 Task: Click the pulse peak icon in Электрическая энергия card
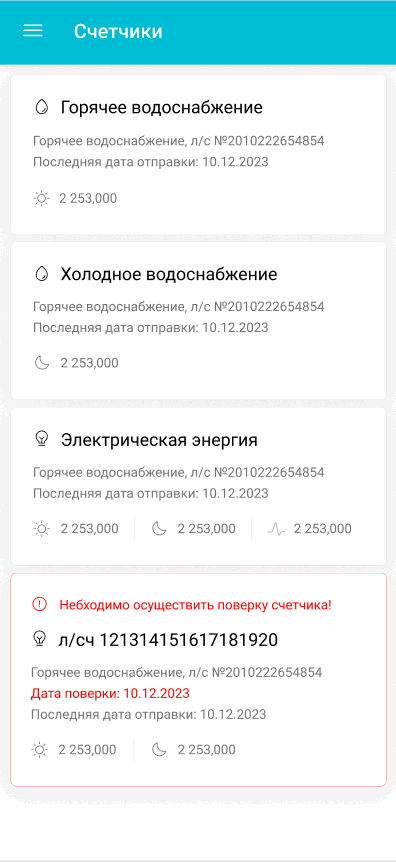click(x=276, y=529)
